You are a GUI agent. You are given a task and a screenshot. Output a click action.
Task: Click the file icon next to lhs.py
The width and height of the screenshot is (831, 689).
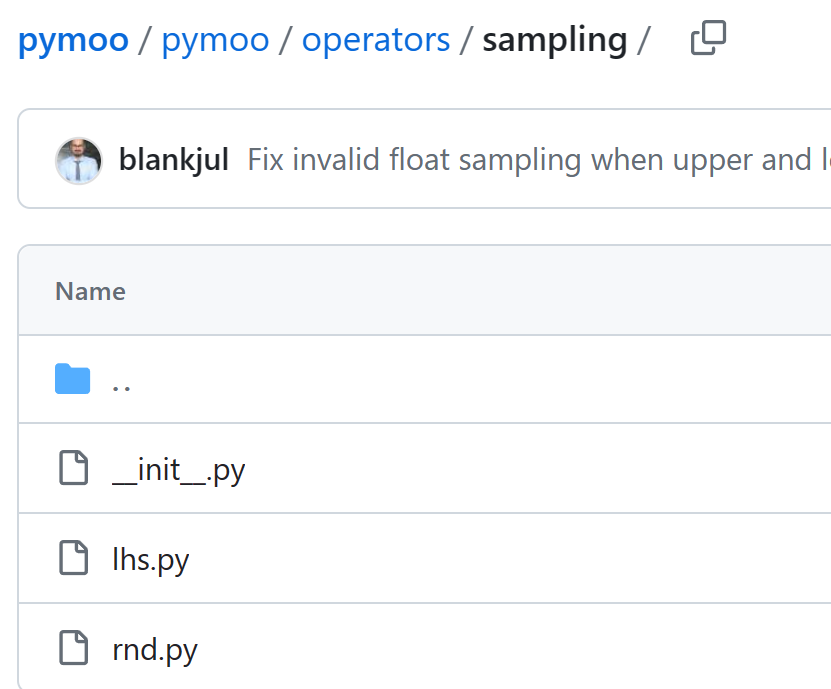coord(73,558)
